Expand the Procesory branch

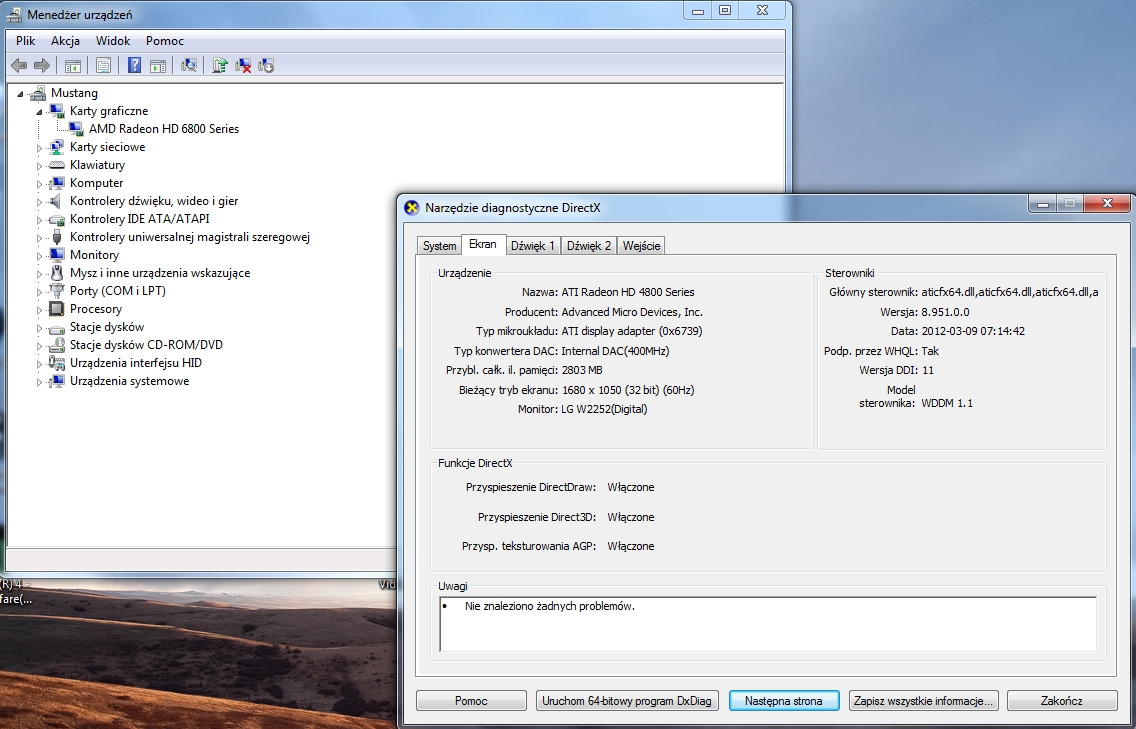coord(39,309)
